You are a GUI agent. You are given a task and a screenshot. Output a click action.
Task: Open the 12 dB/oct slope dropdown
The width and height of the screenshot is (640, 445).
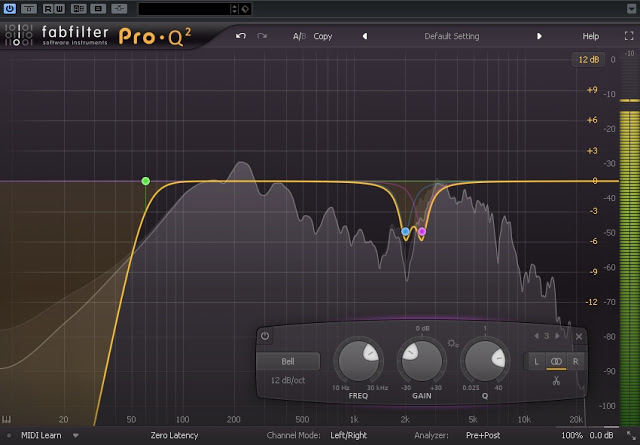[x=288, y=381]
